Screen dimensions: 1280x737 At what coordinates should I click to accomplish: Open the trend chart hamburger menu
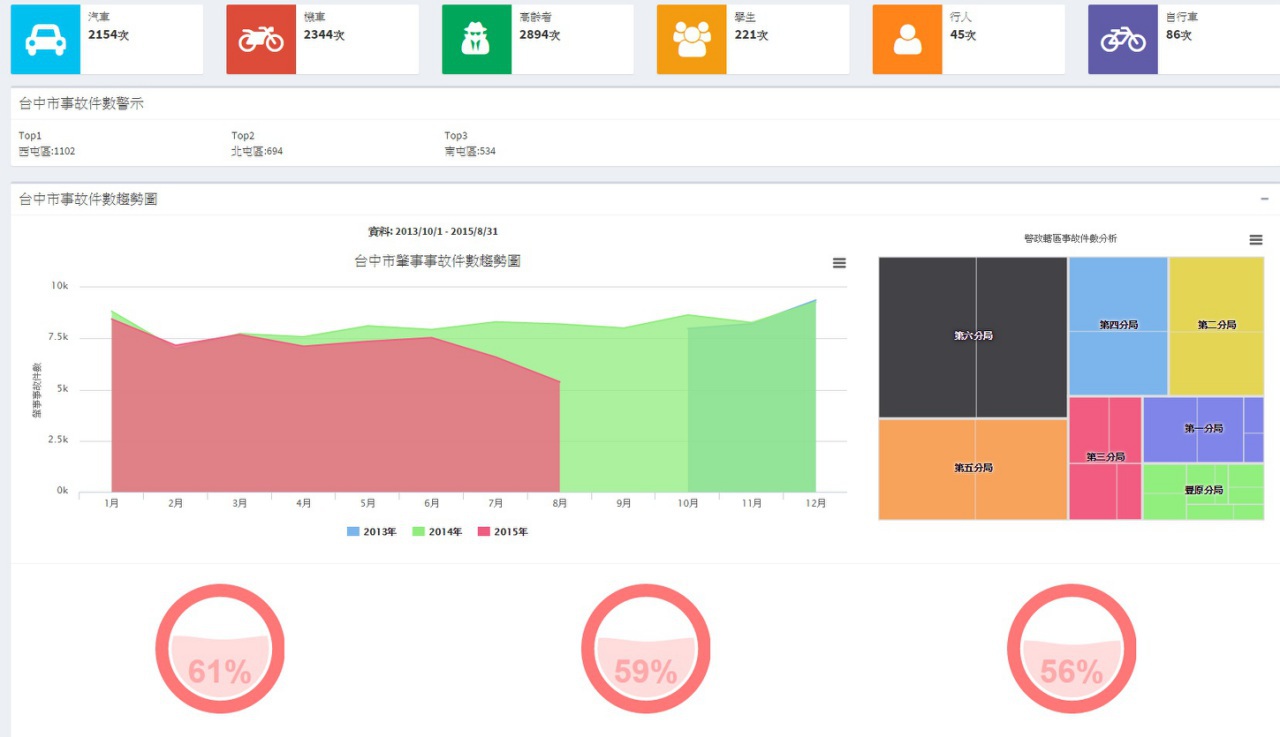pyautogui.click(x=839, y=263)
